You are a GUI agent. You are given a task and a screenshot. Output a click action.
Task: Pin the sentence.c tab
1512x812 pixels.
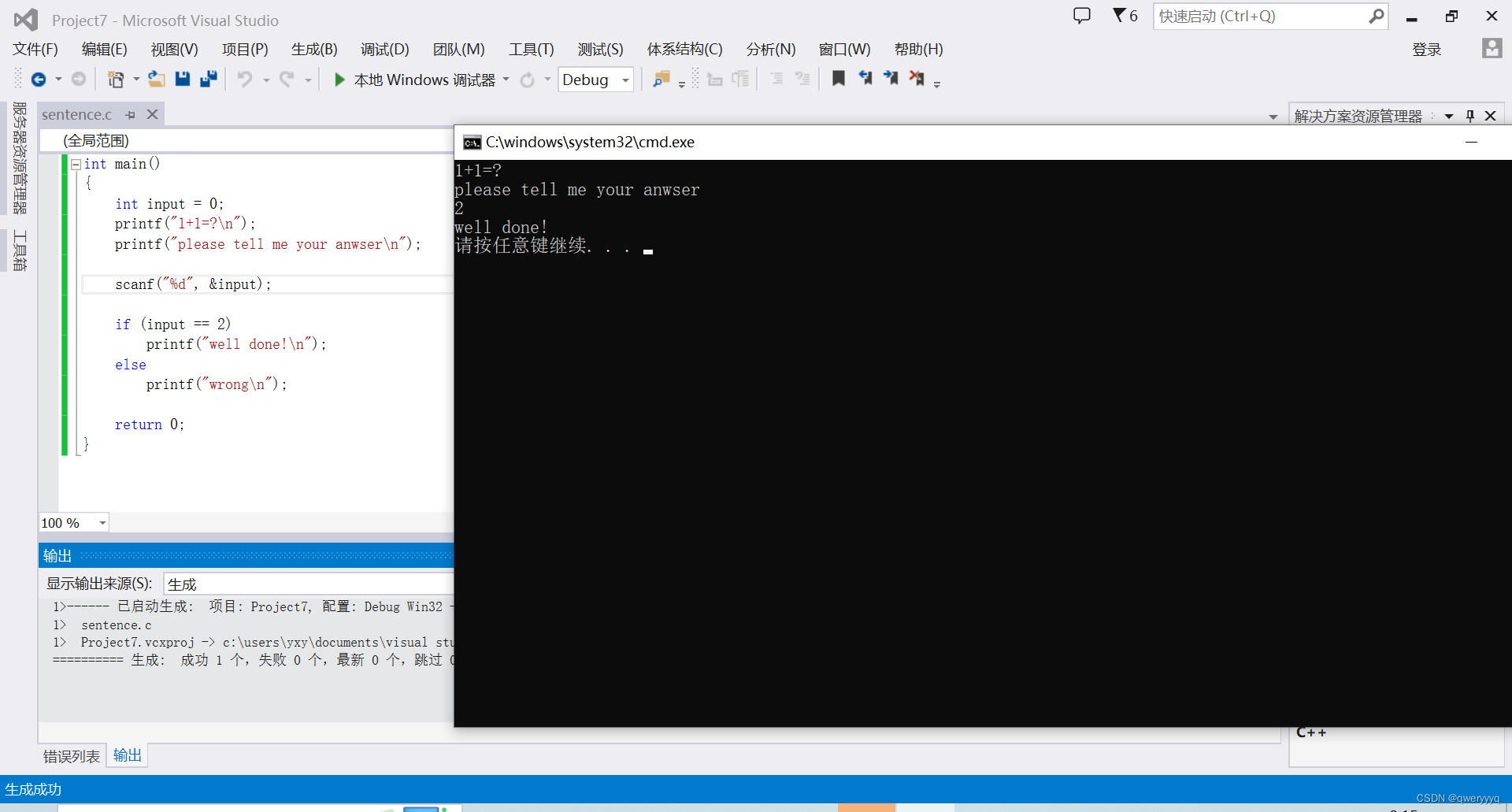pyautogui.click(x=131, y=115)
